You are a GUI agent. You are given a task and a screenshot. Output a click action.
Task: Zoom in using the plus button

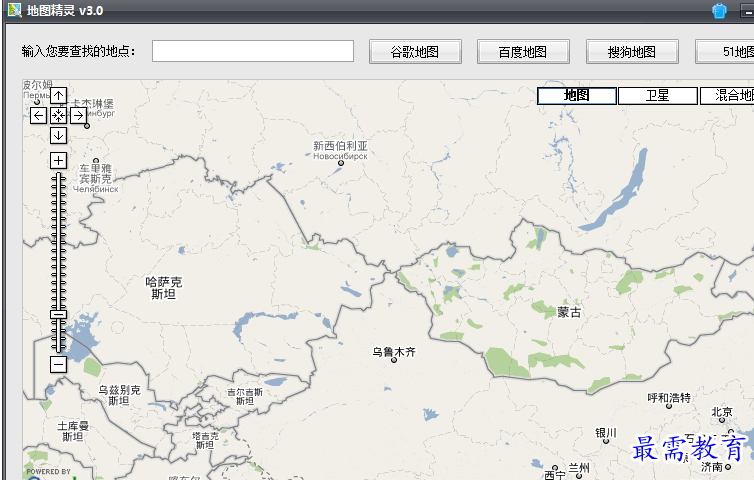click(x=58, y=160)
